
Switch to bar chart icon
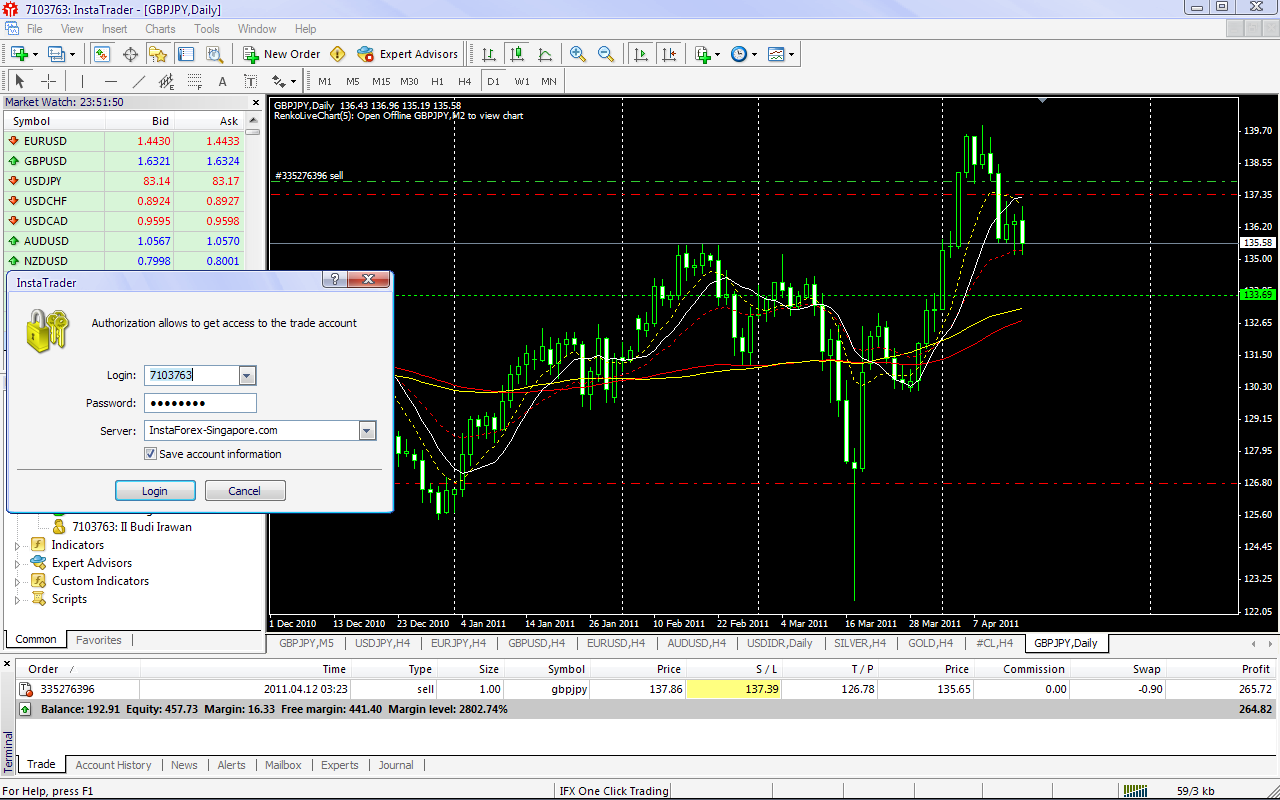tap(489, 54)
